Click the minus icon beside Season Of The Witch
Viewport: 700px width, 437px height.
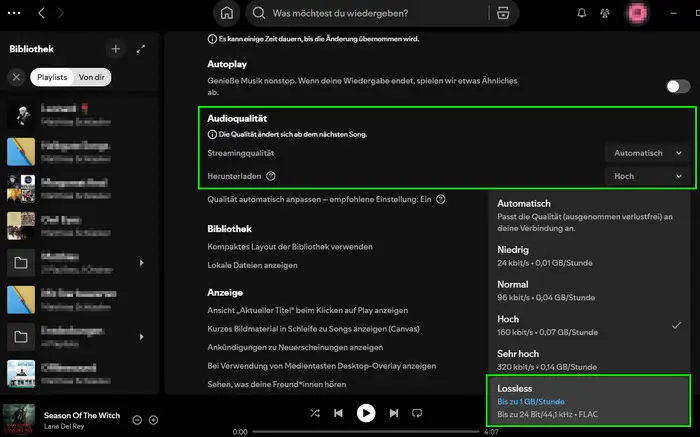tap(137, 420)
